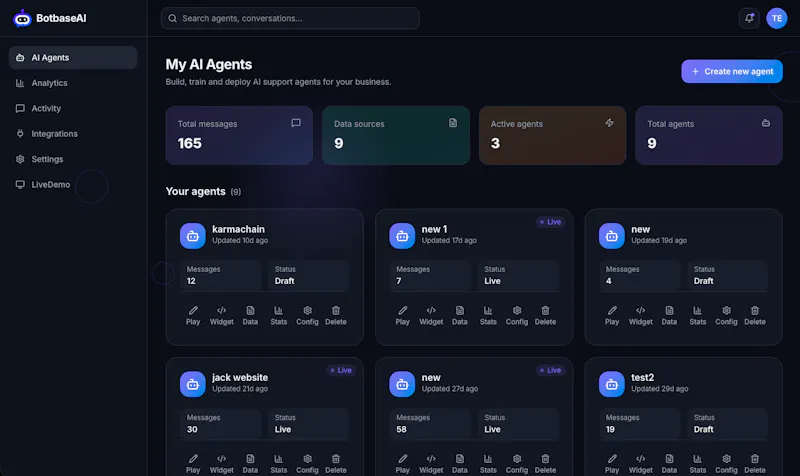Delete the agent updated 27d ago
The height and width of the screenshot is (476, 800).
click(x=545, y=464)
